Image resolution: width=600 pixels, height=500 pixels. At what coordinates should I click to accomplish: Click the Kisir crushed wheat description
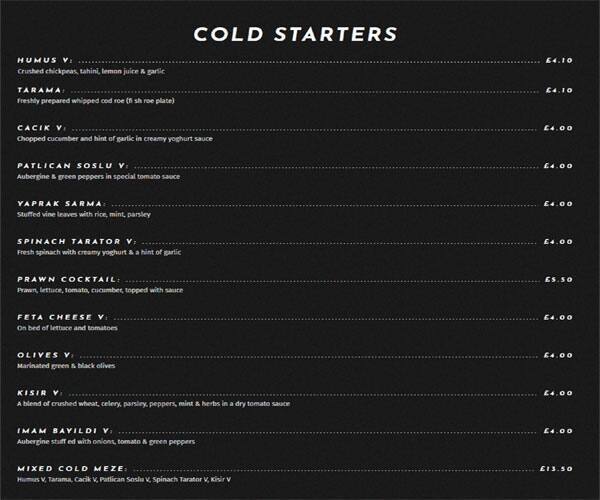coord(153,404)
